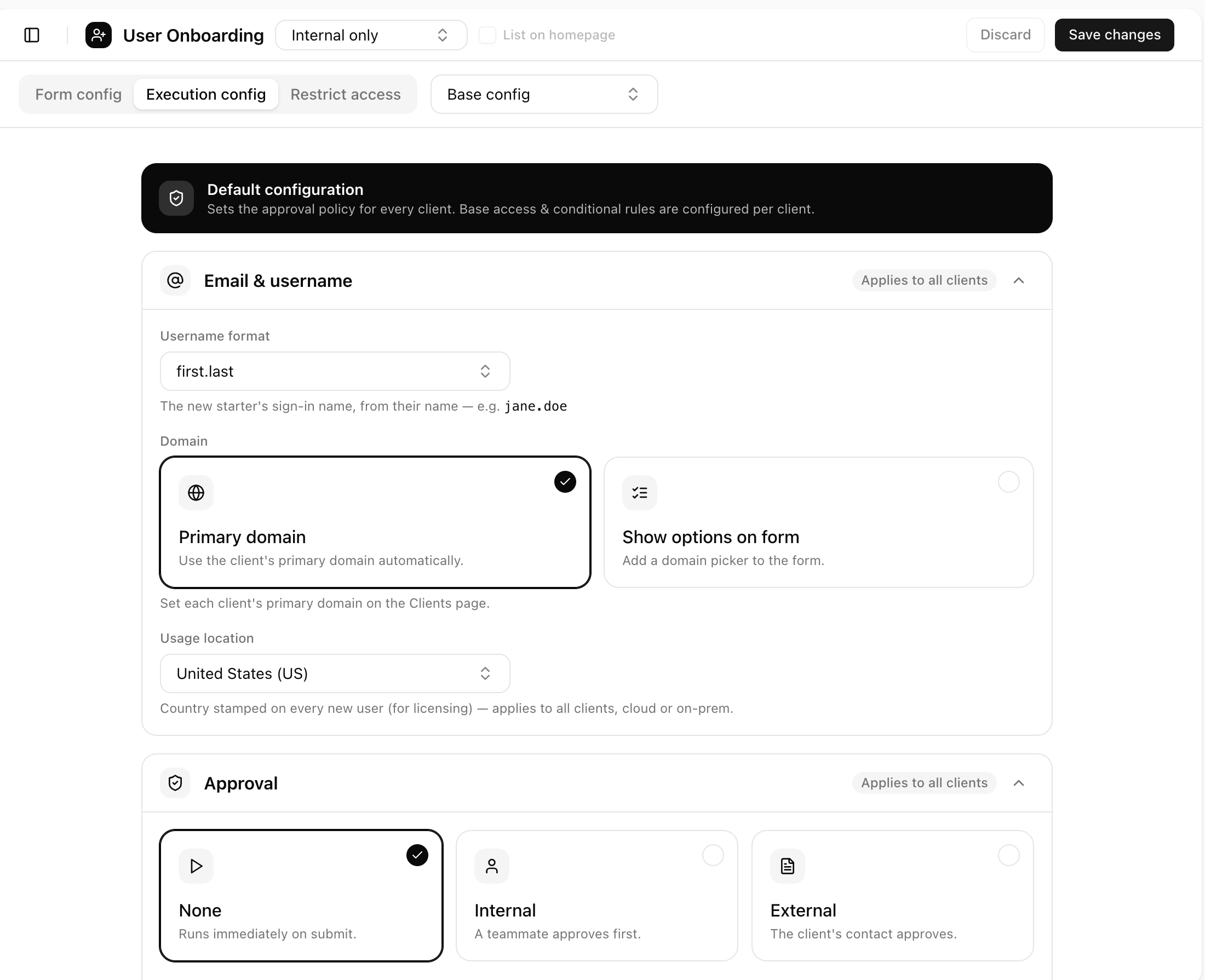1205x980 pixels.
Task: Click the globe icon in Primary domain card
Action: 196,493
